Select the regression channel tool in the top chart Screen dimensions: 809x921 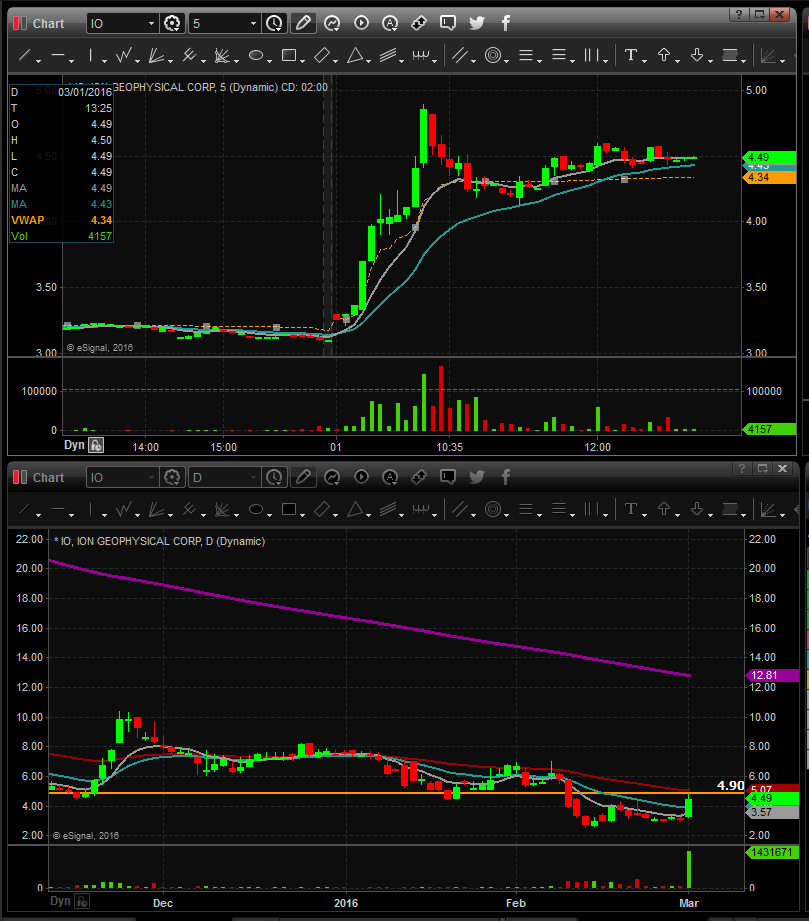(388, 56)
